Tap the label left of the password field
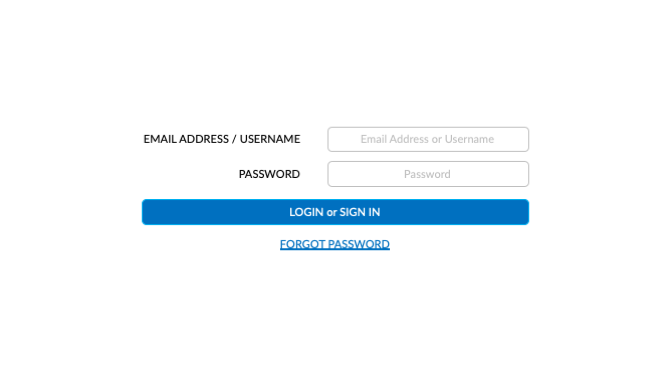Viewport: 670px width, 377px height. coord(269,174)
